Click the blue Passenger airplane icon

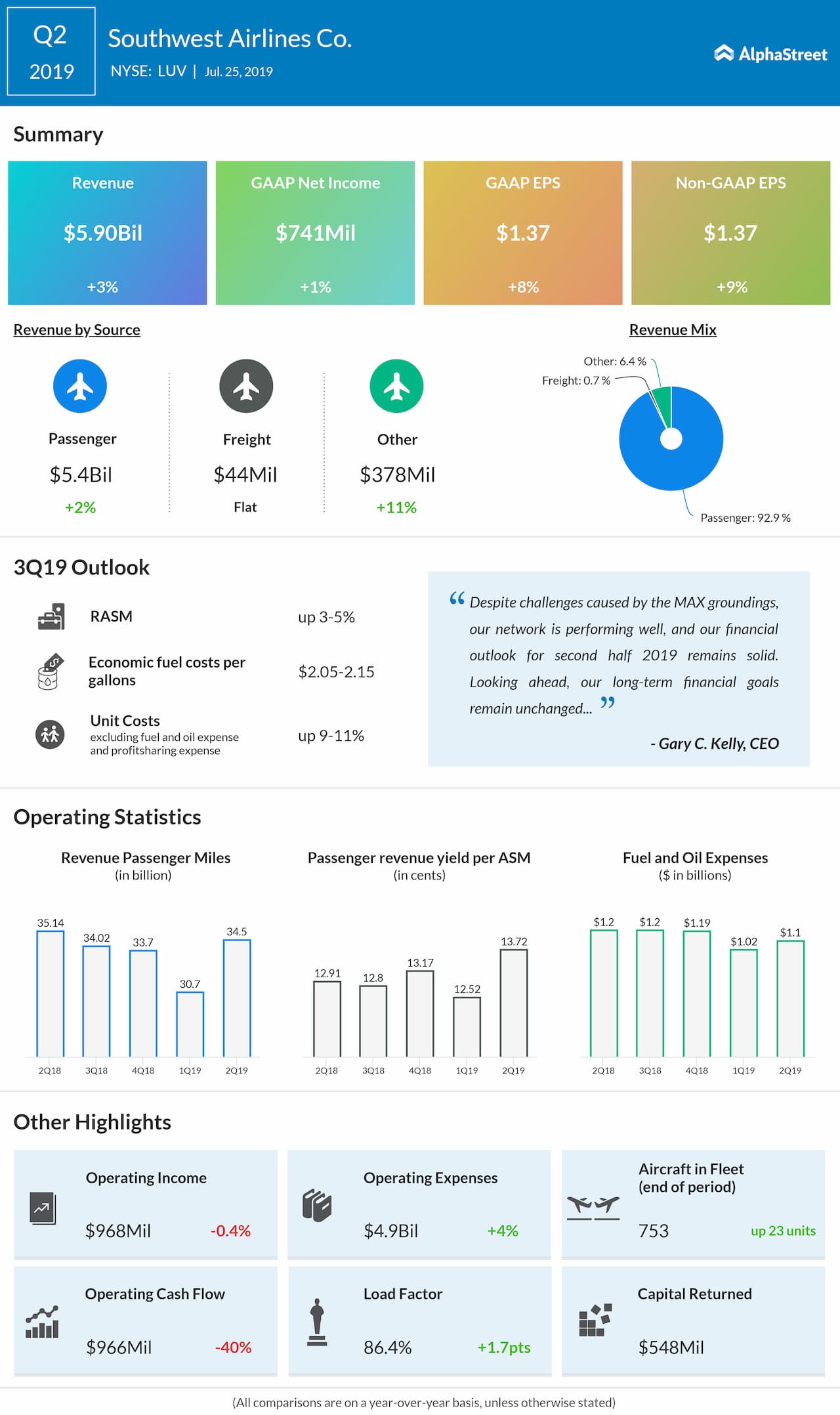[x=80, y=386]
